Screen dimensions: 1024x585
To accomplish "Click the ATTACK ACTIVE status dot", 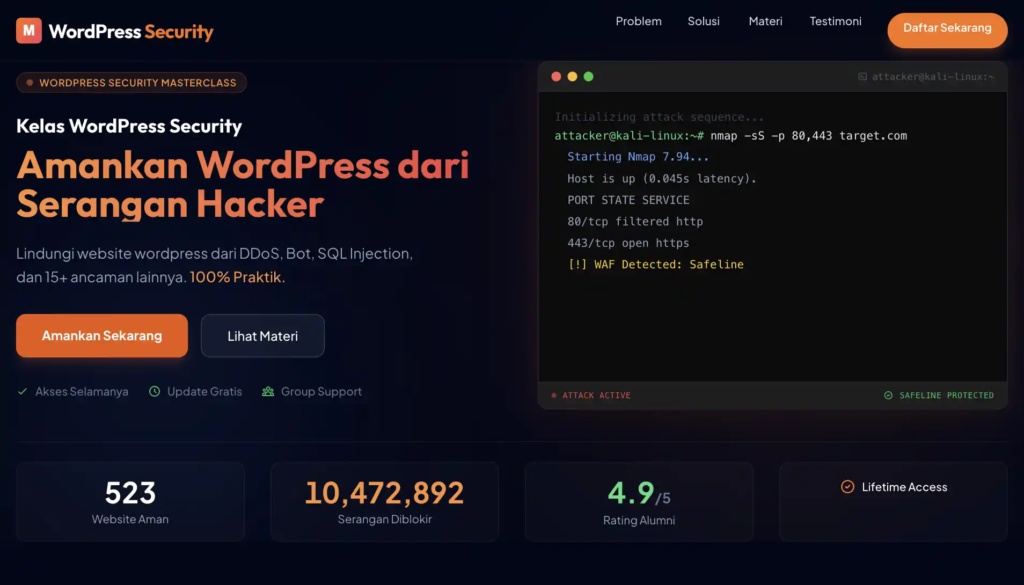I will pyautogui.click(x=556, y=395).
